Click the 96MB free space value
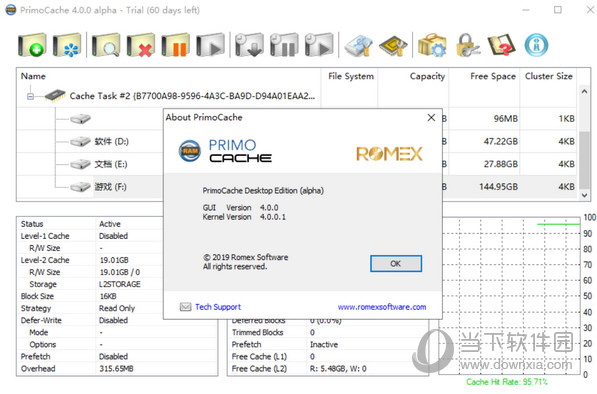 pyautogui.click(x=506, y=119)
